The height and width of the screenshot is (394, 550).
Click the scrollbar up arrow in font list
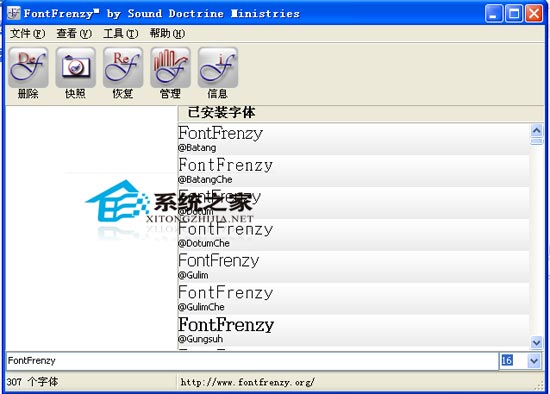coord(536,131)
